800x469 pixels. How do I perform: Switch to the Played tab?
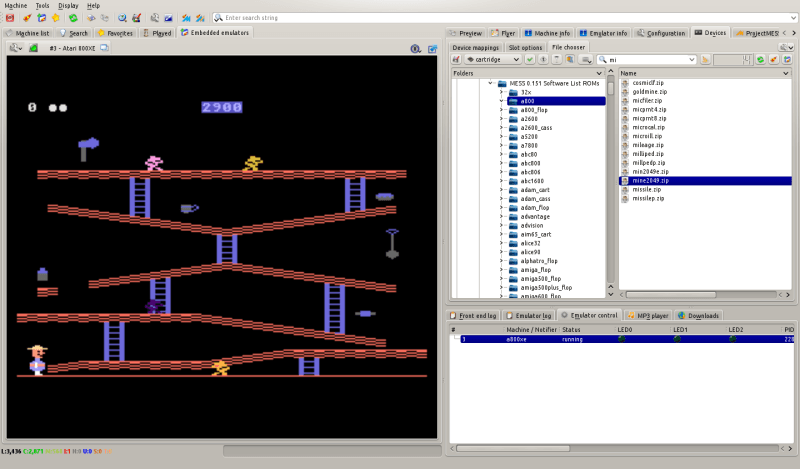click(x=157, y=33)
